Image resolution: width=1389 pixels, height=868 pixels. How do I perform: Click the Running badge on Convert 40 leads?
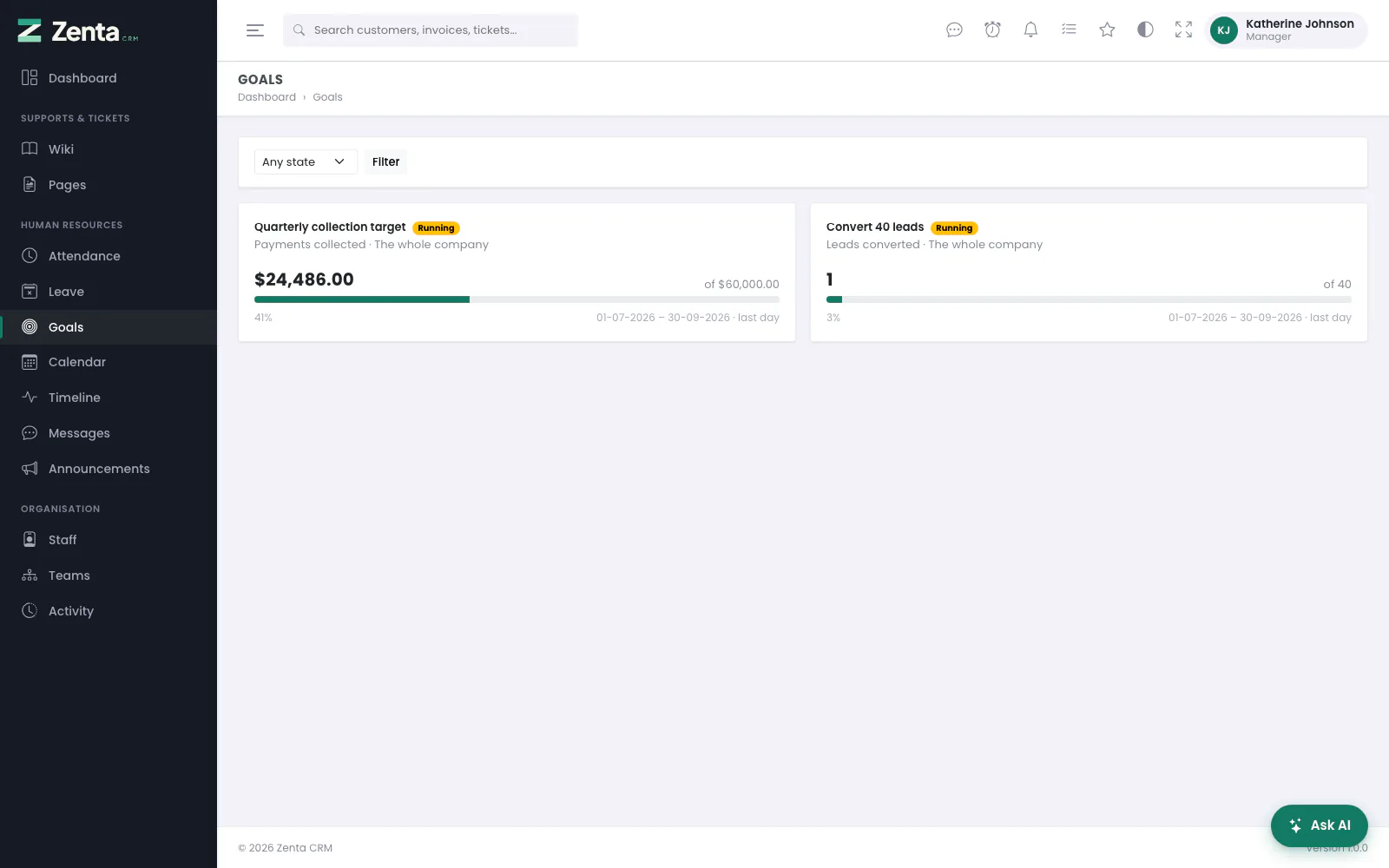pos(954,228)
